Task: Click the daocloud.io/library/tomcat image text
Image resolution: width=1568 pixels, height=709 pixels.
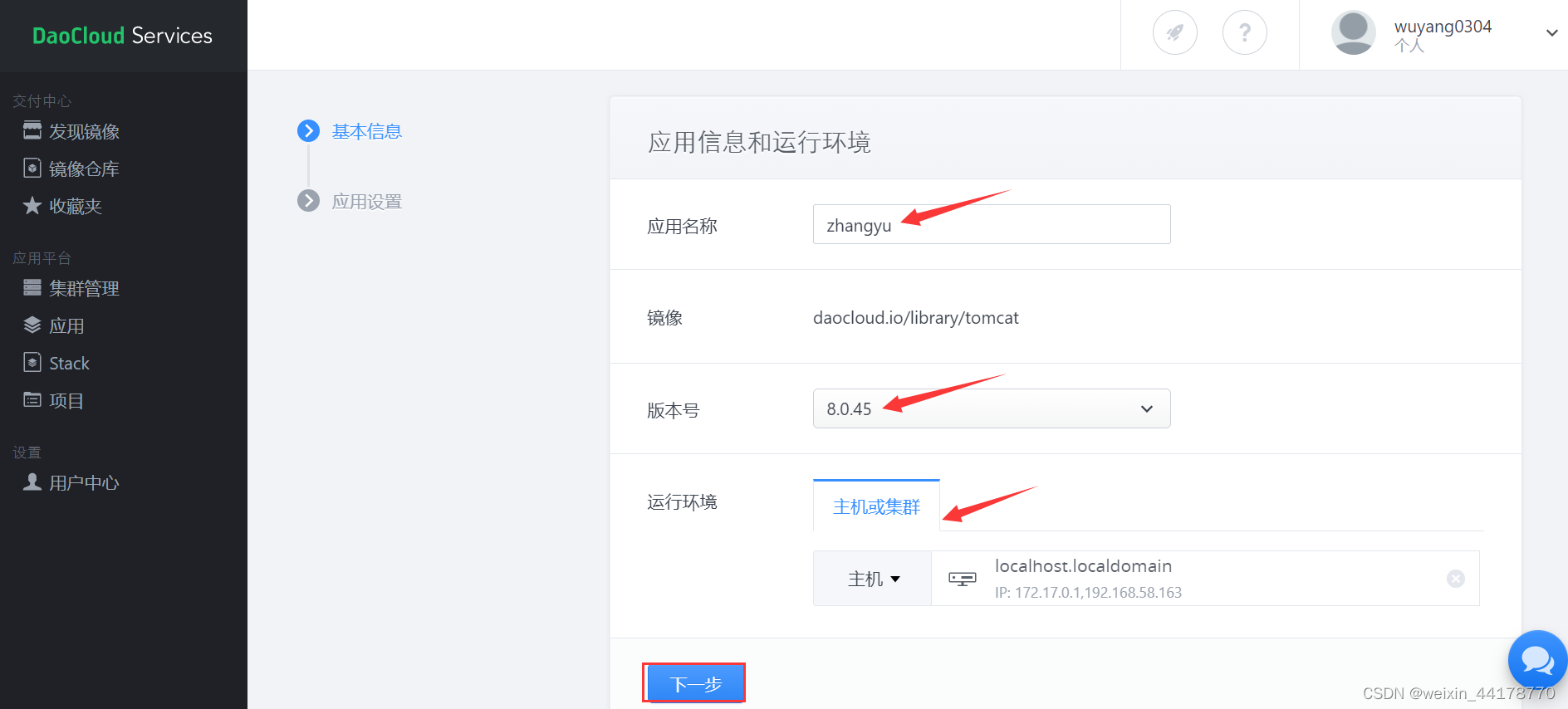Action: 915,318
